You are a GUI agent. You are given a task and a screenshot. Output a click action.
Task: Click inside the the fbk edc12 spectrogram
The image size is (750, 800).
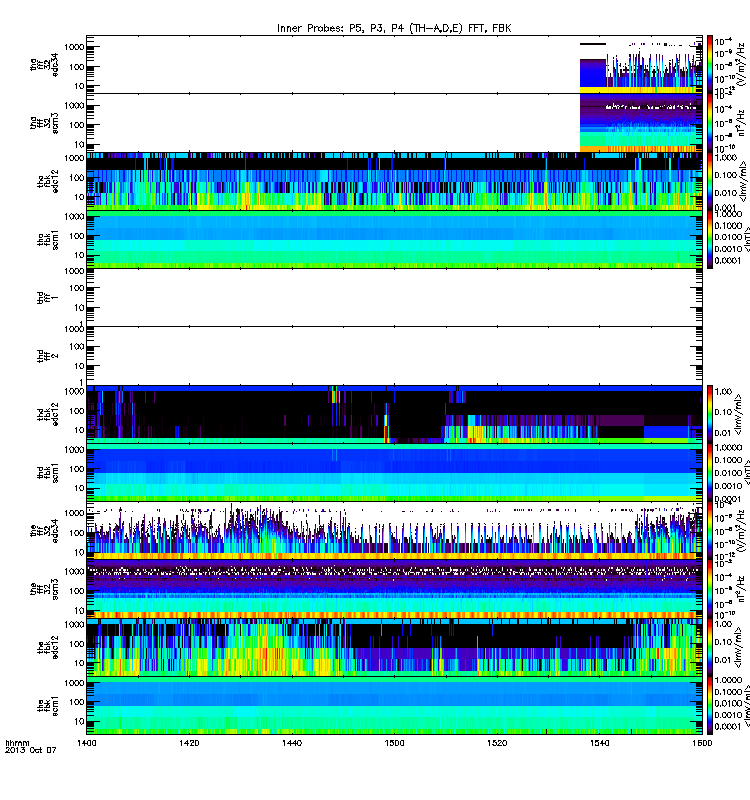pos(394,647)
